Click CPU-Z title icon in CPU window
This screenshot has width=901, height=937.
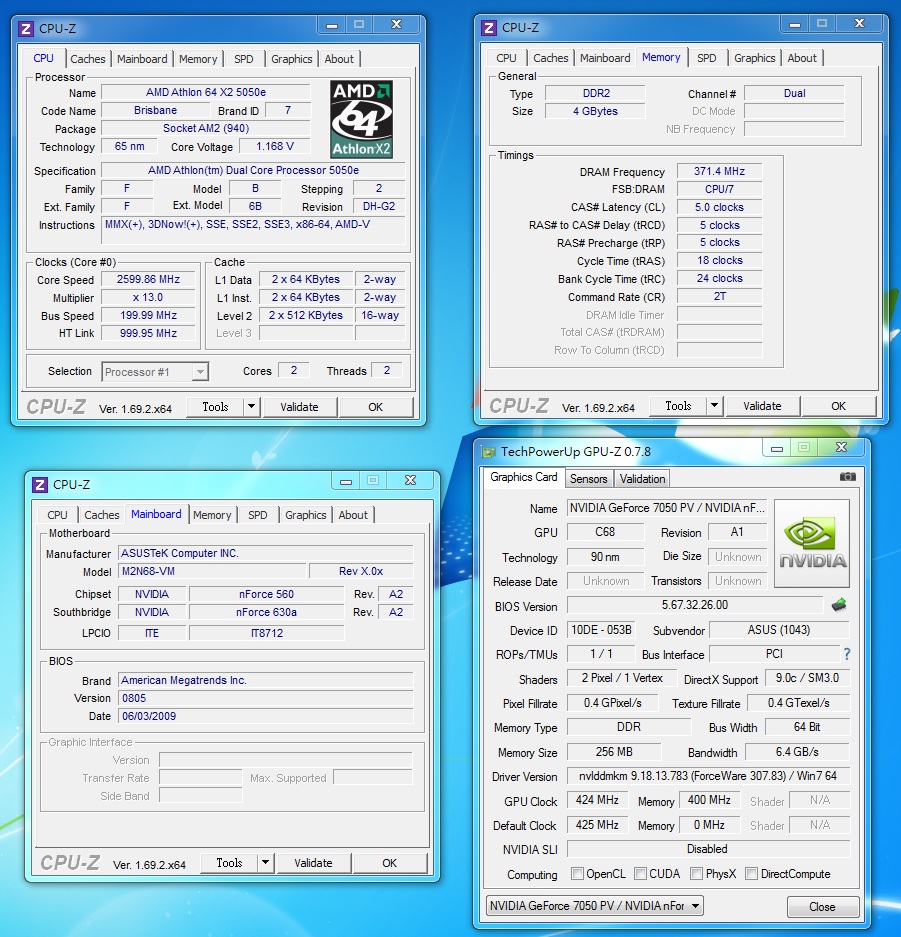(x=25, y=29)
